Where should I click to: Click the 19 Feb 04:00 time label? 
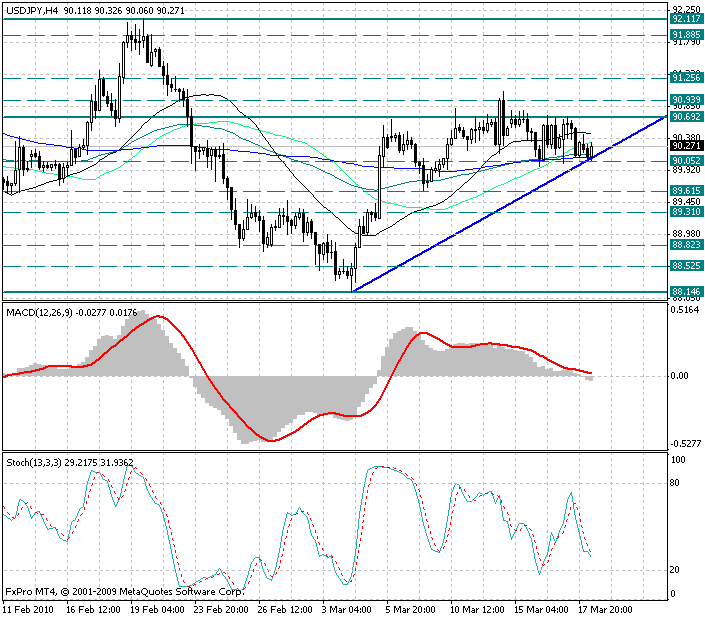point(158,610)
